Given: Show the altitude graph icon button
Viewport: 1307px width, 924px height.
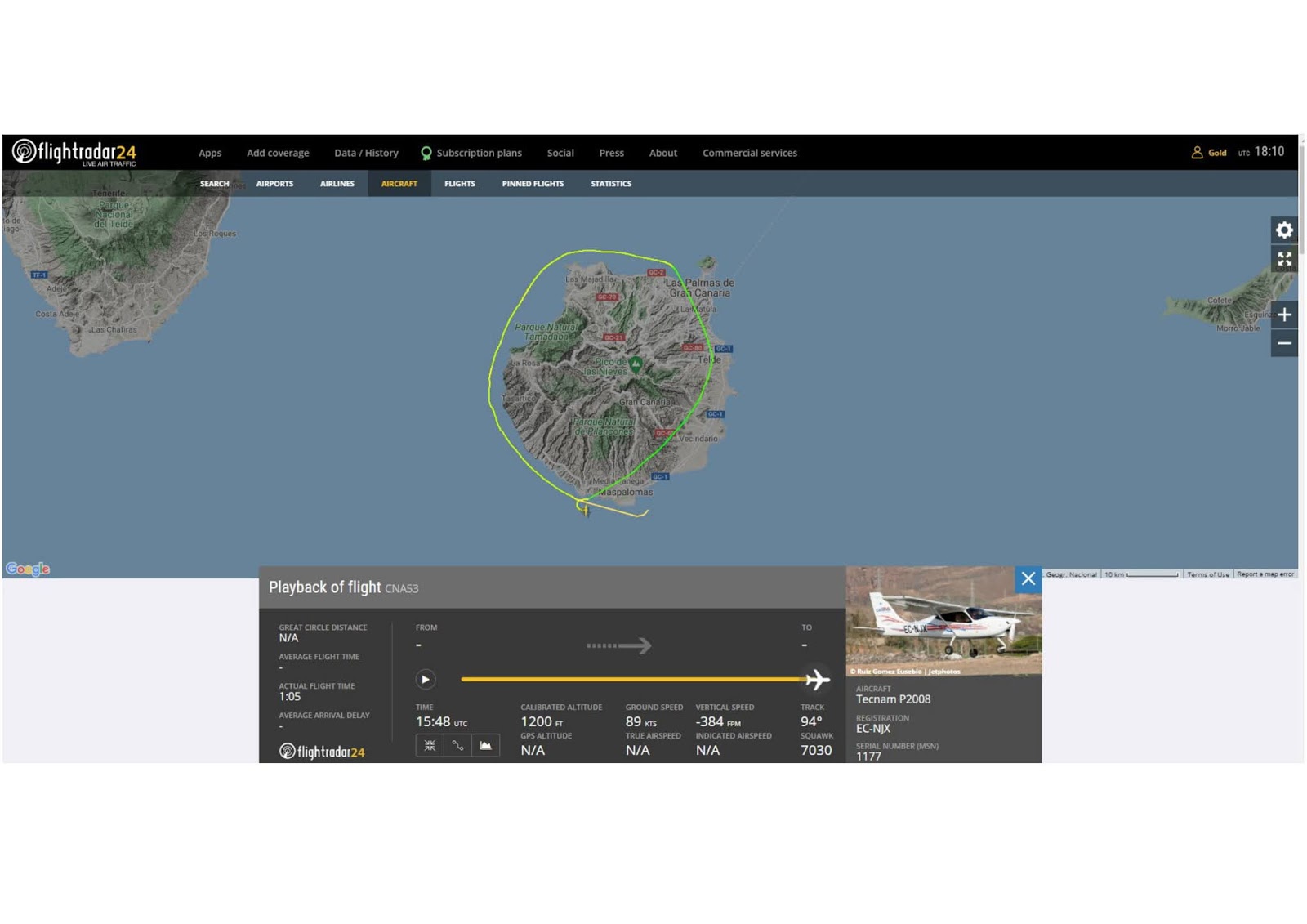Looking at the screenshot, I should (485, 745).
